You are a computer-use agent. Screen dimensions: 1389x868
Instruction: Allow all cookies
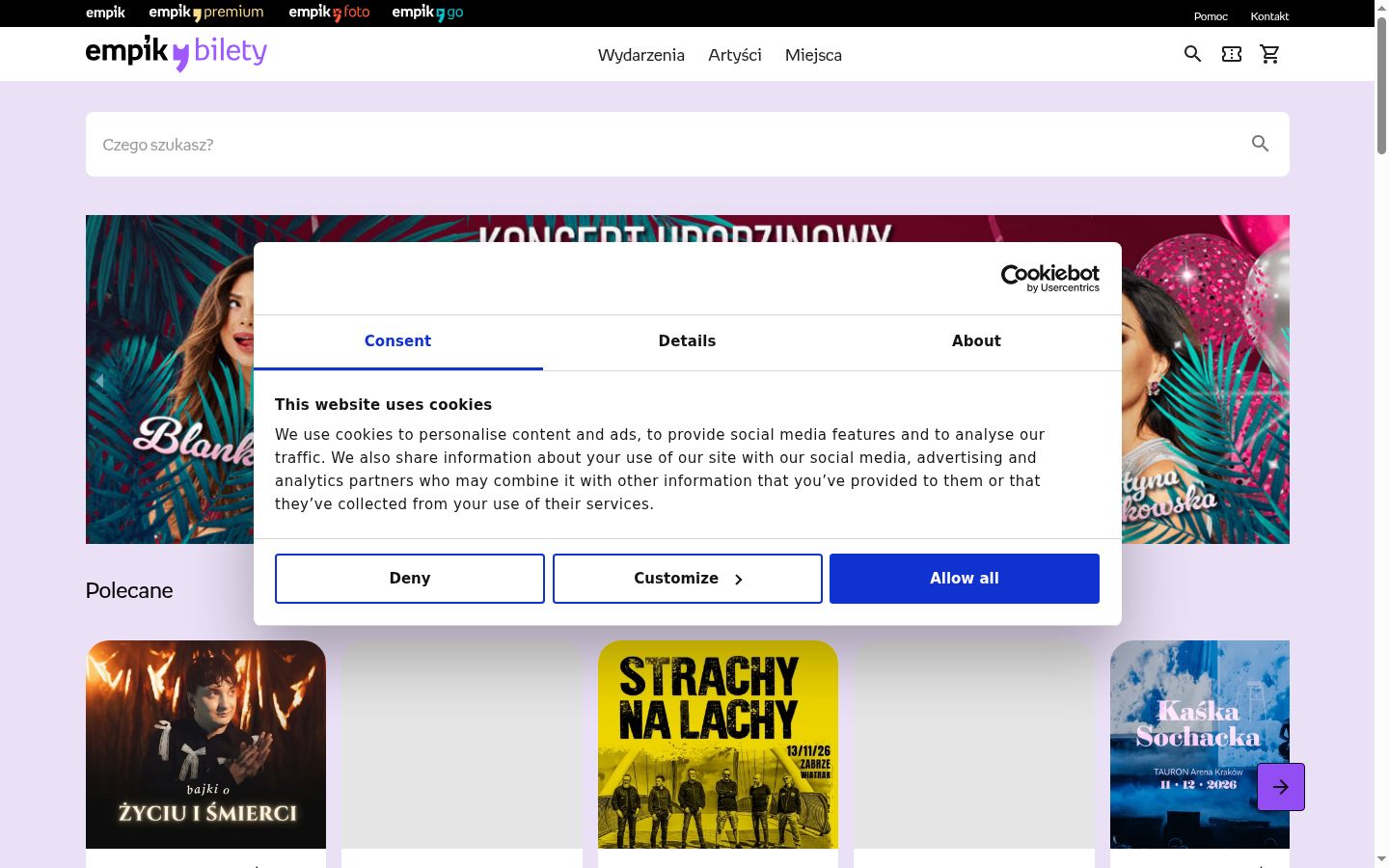[965, 579]
